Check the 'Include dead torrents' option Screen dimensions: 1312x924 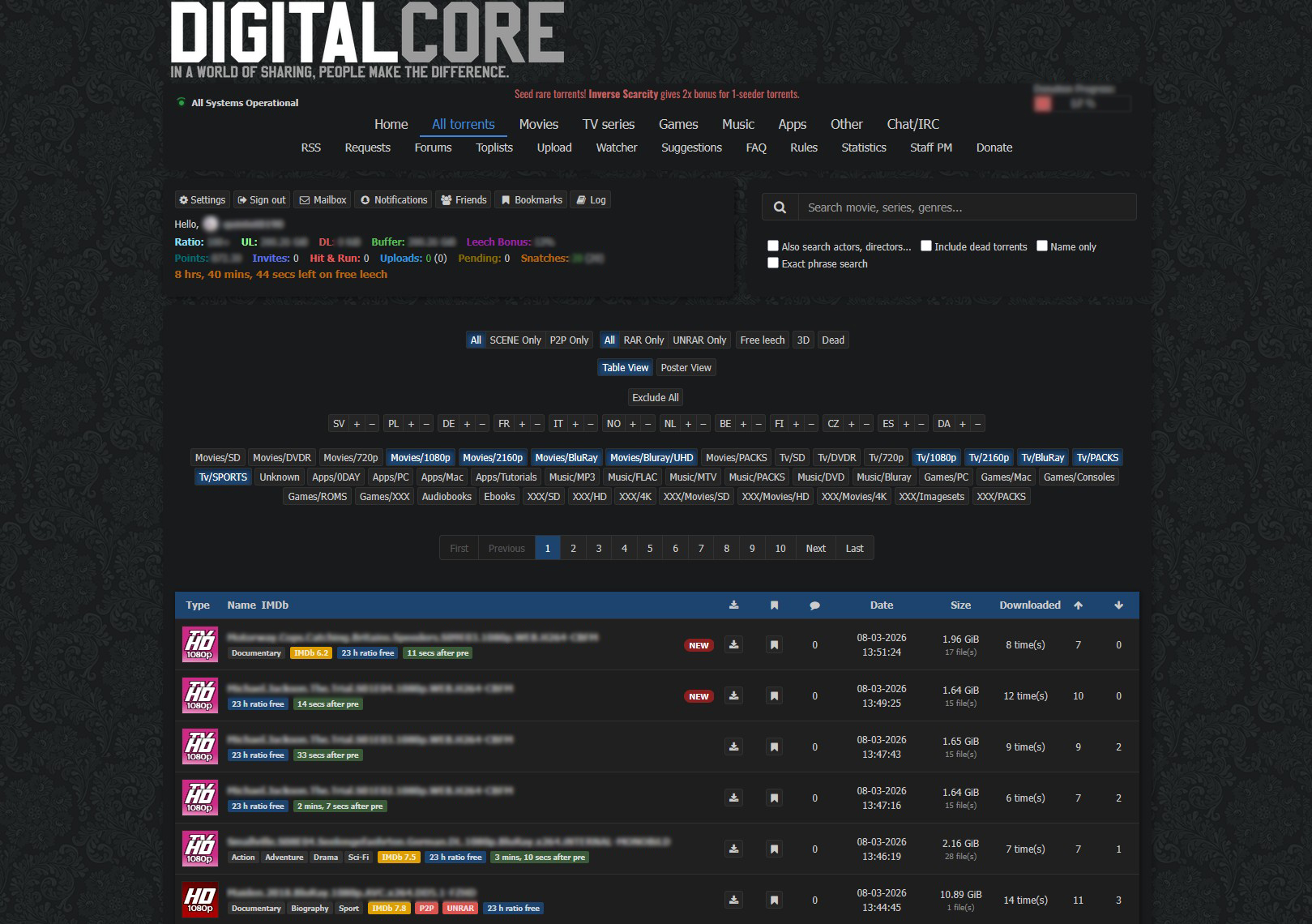point(926,246)
